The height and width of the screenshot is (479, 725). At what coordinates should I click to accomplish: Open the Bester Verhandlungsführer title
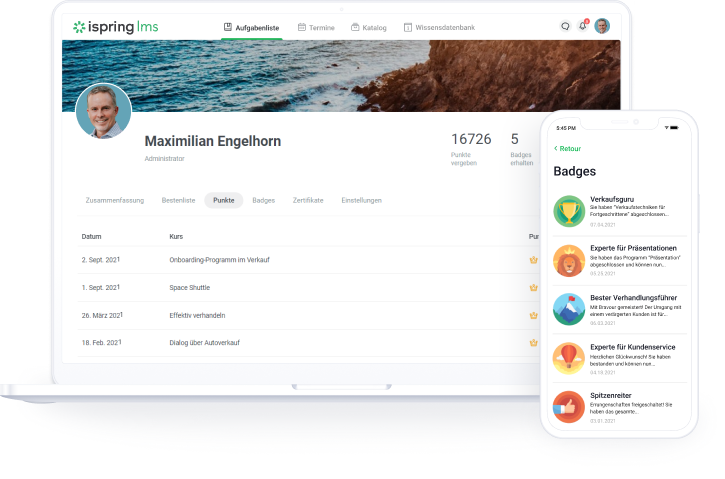pos(633,298)
